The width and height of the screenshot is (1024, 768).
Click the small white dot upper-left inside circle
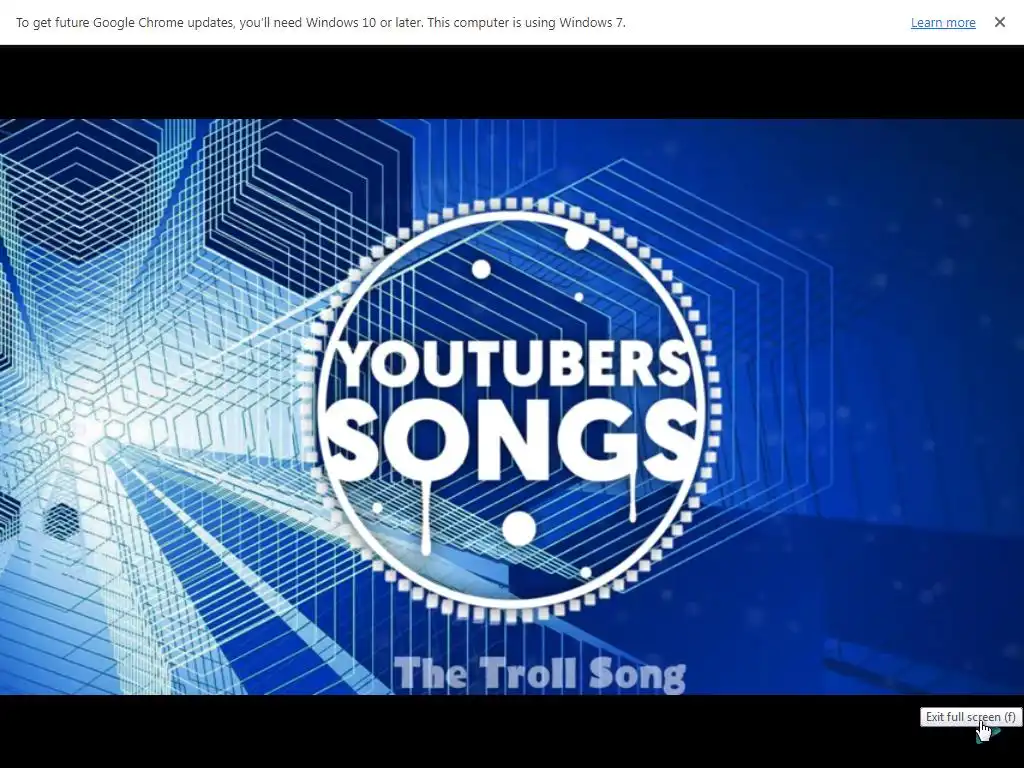tap(481, 269)
